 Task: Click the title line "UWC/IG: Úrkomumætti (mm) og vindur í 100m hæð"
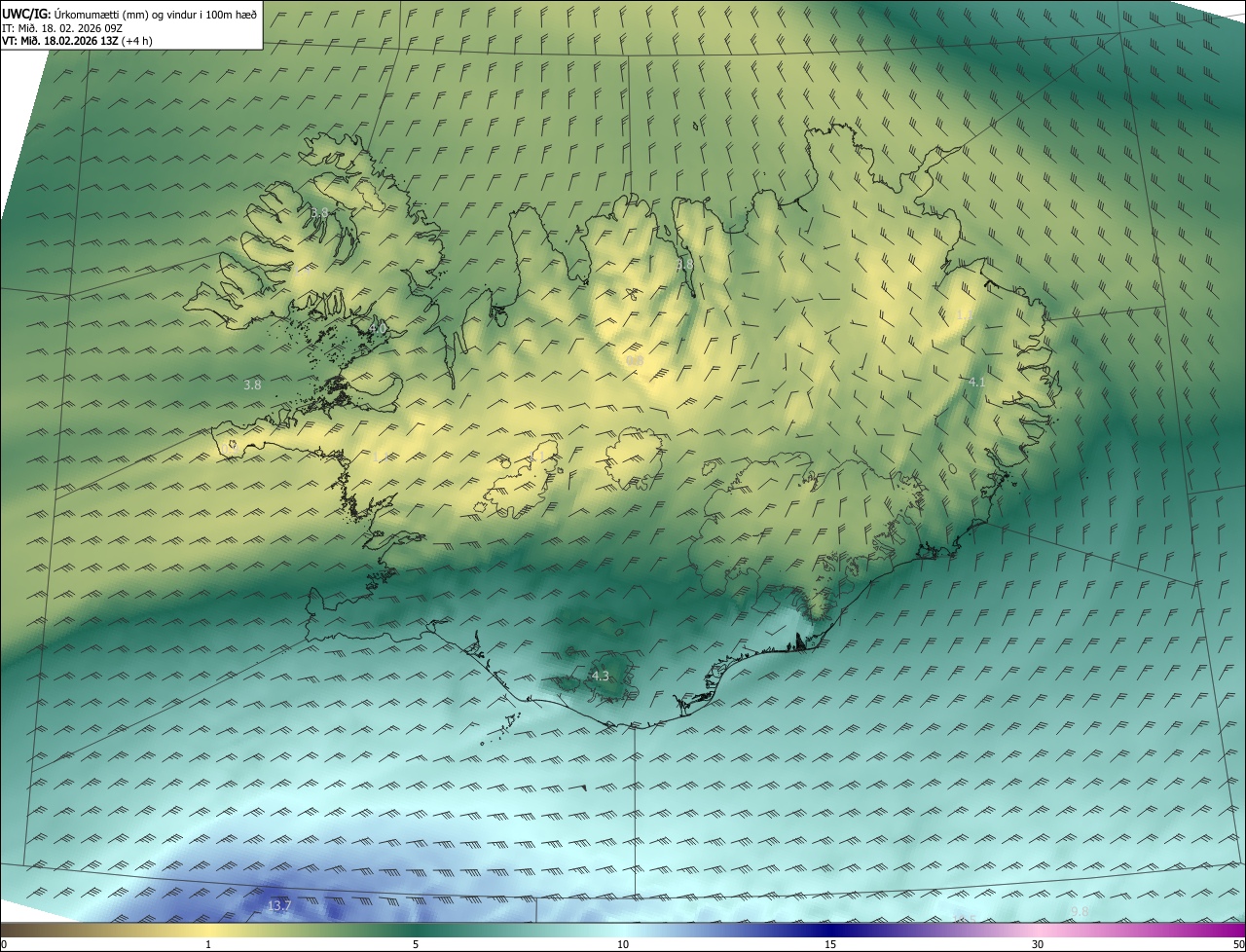click(129, 14)
